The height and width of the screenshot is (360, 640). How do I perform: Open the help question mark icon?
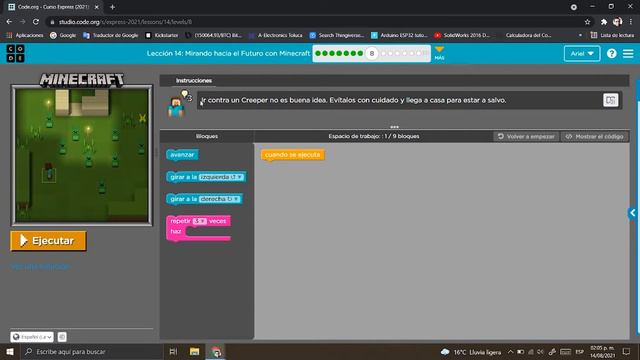coord(611,53)
